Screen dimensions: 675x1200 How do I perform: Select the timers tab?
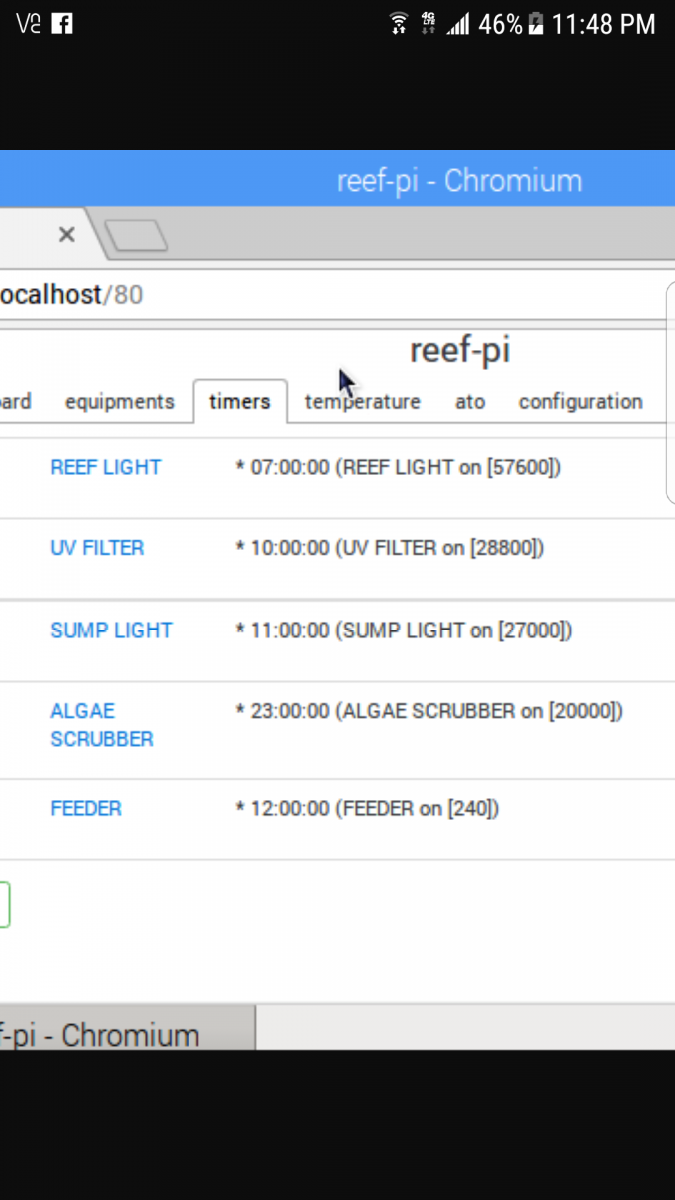point(240,402)
